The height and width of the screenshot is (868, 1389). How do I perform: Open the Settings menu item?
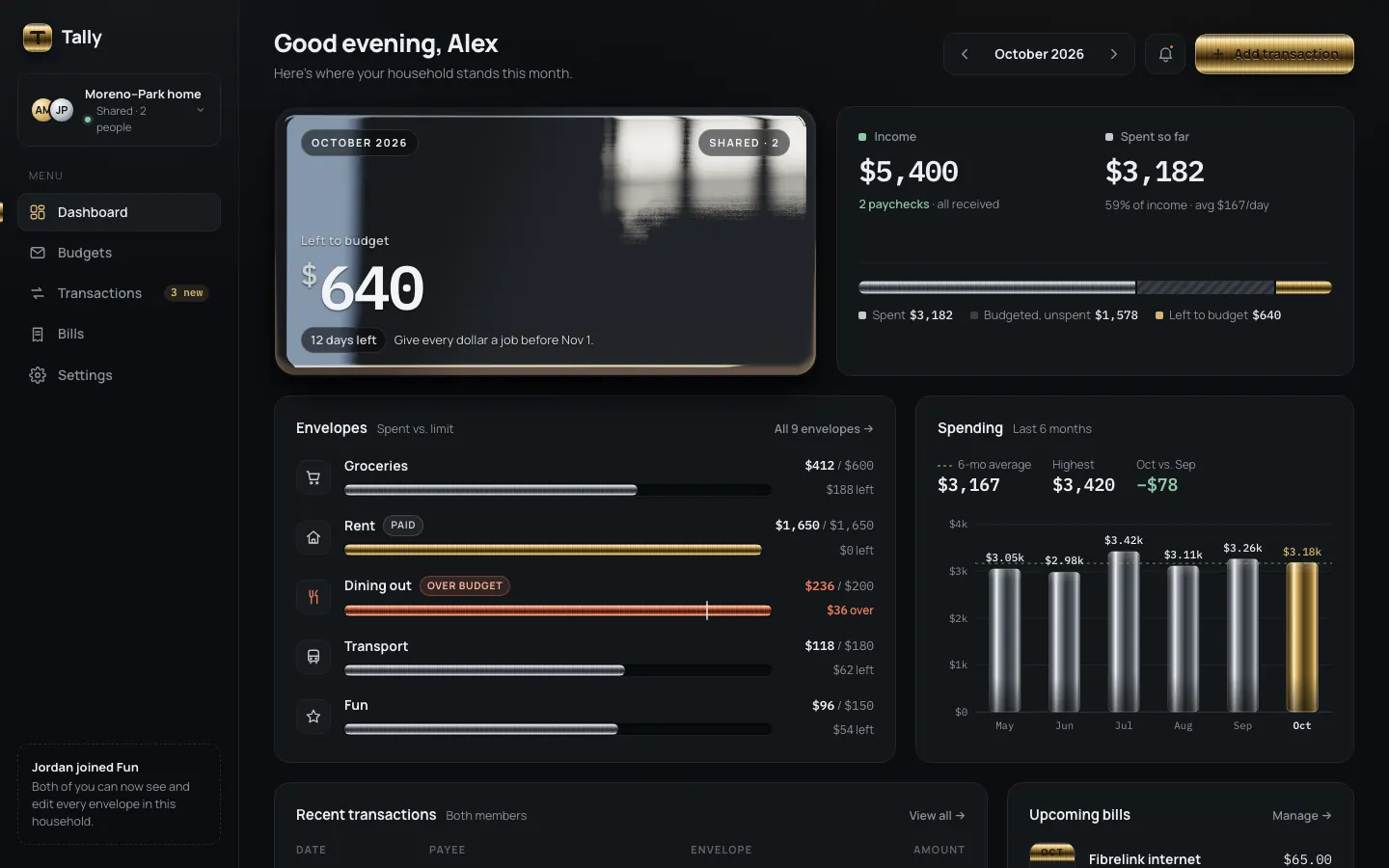coord(119,375)
